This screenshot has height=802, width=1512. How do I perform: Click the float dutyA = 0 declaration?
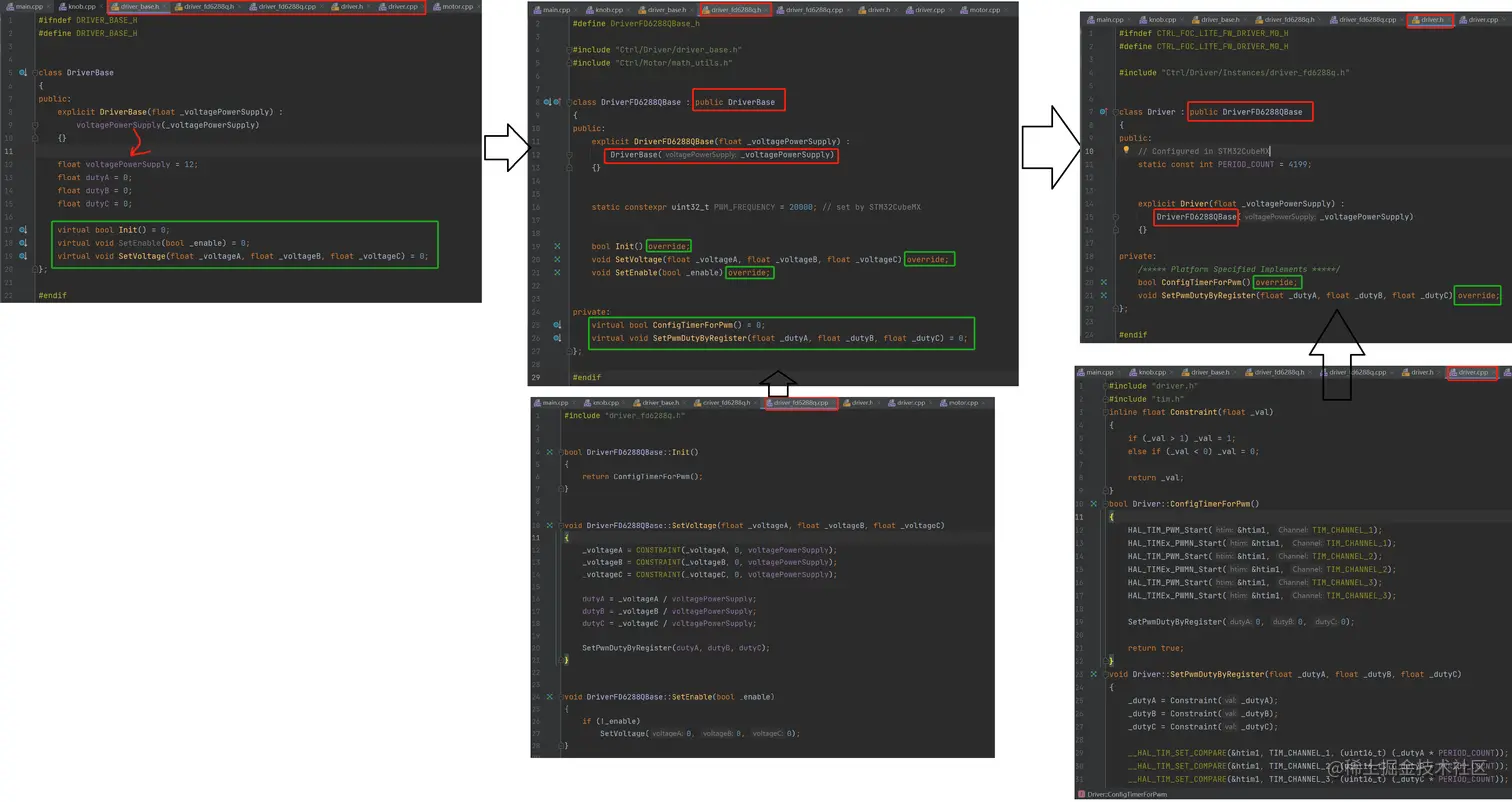(94, 177)
